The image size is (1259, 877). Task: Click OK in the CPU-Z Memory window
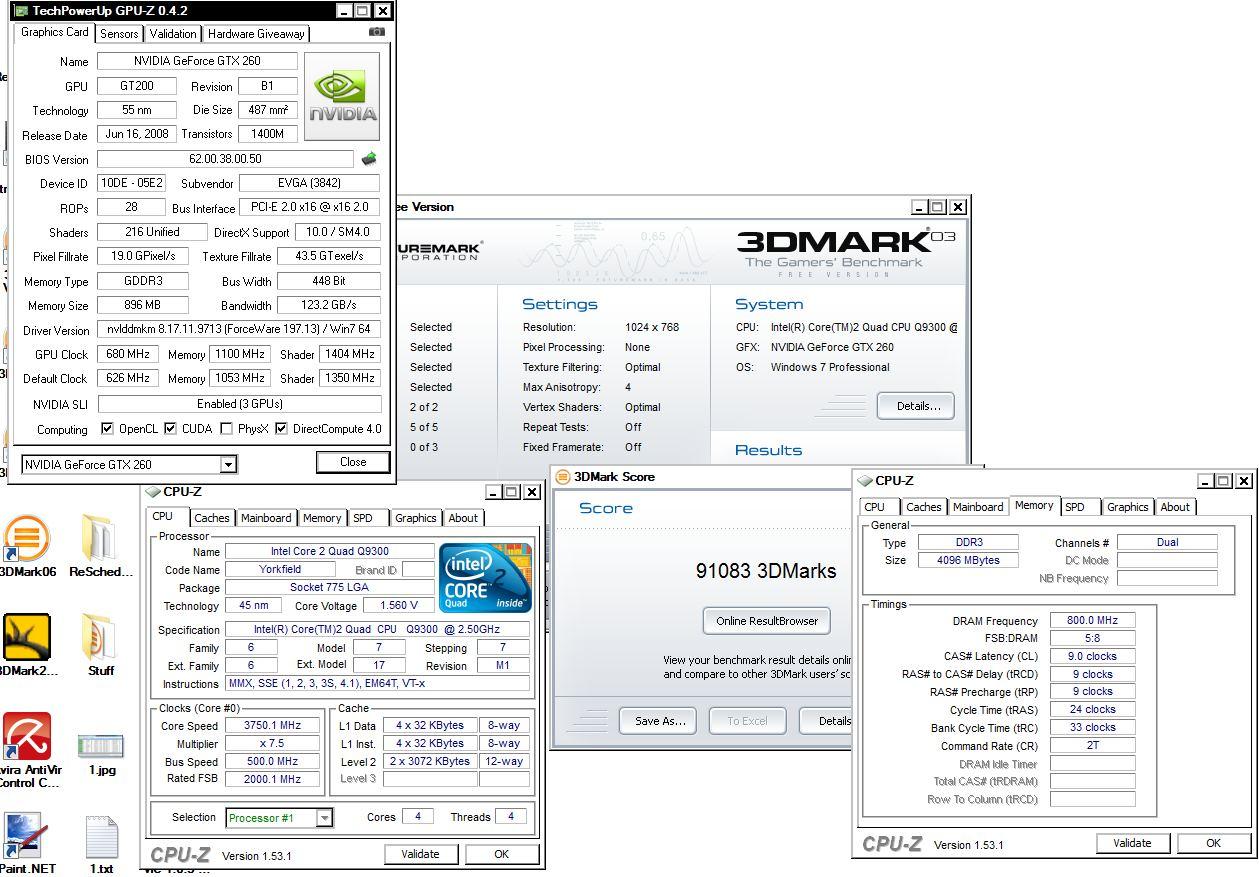(x=1213, y=843)
